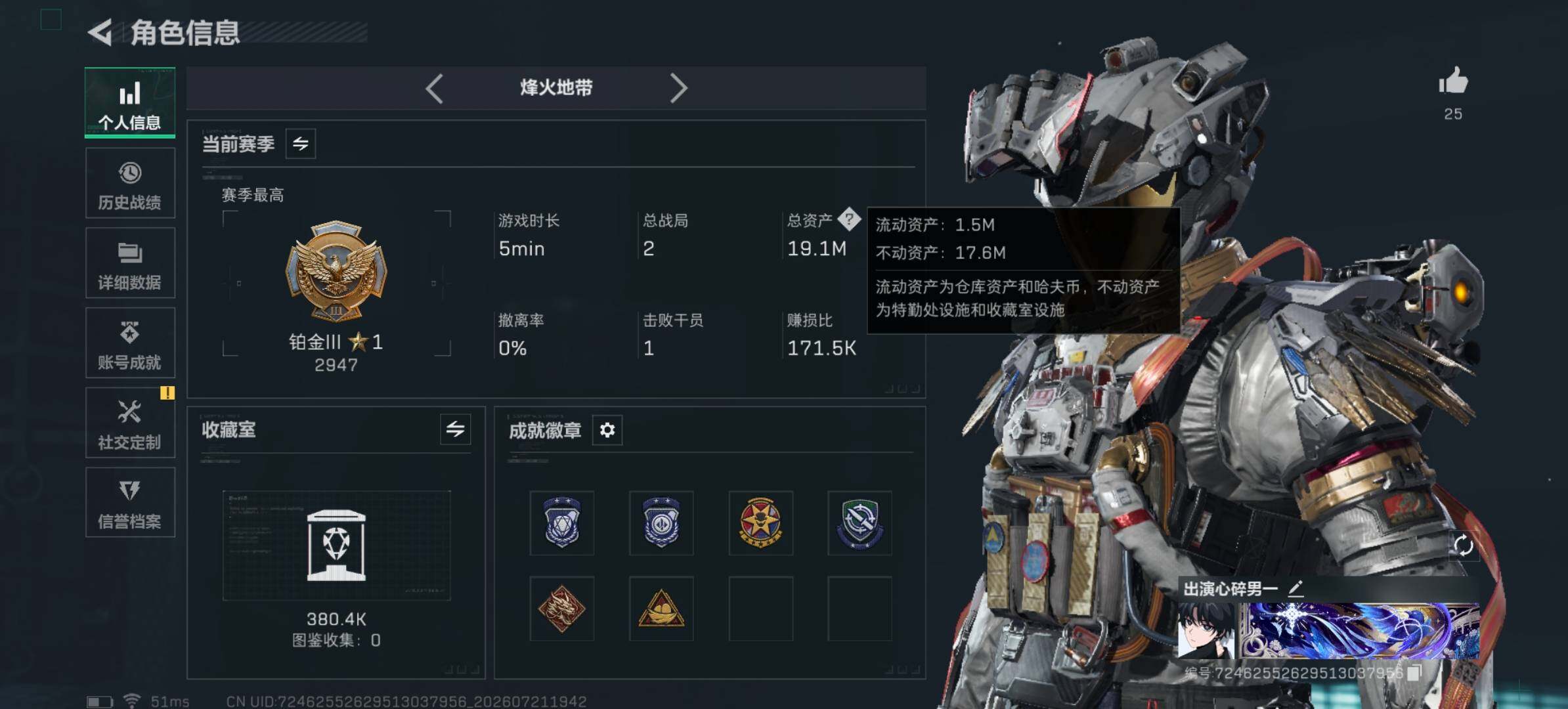Click the rotate character model icon
The height and width of the screenshot is (709, 1568).
click(1464, 545)
